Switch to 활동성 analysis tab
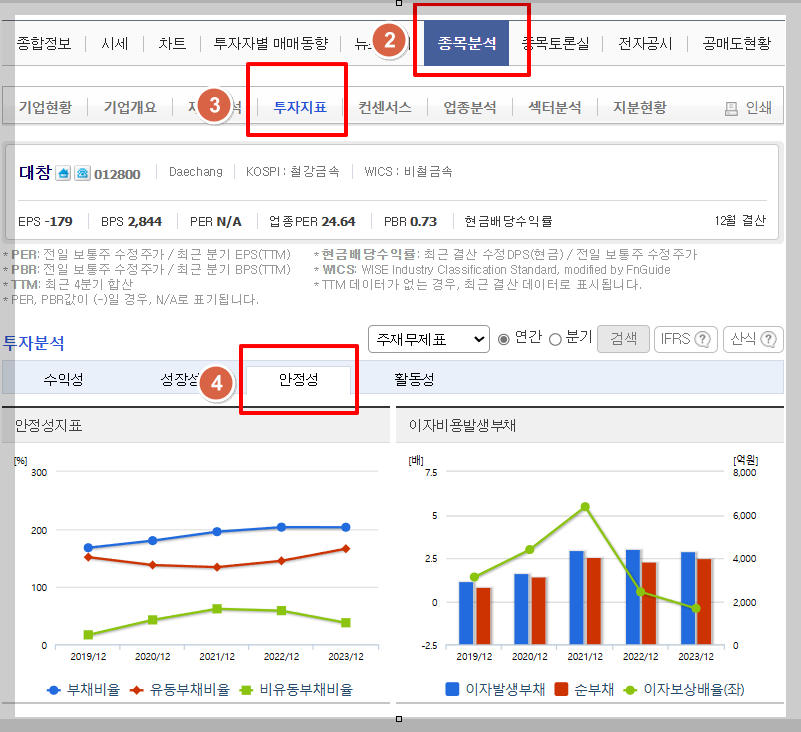The image size is (801, 732). tap(414, 379)
